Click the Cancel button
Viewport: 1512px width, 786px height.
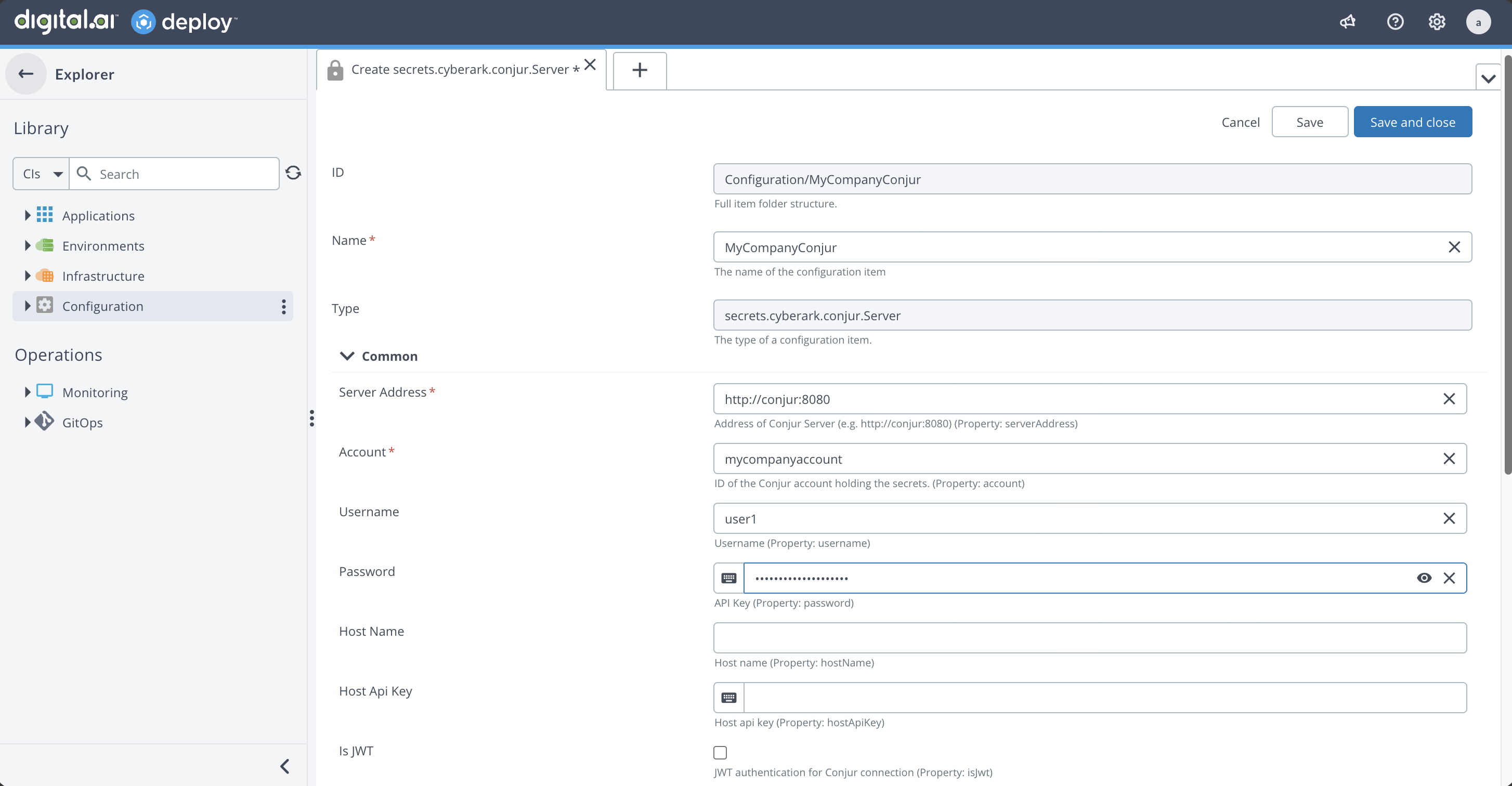point(1240,122)
